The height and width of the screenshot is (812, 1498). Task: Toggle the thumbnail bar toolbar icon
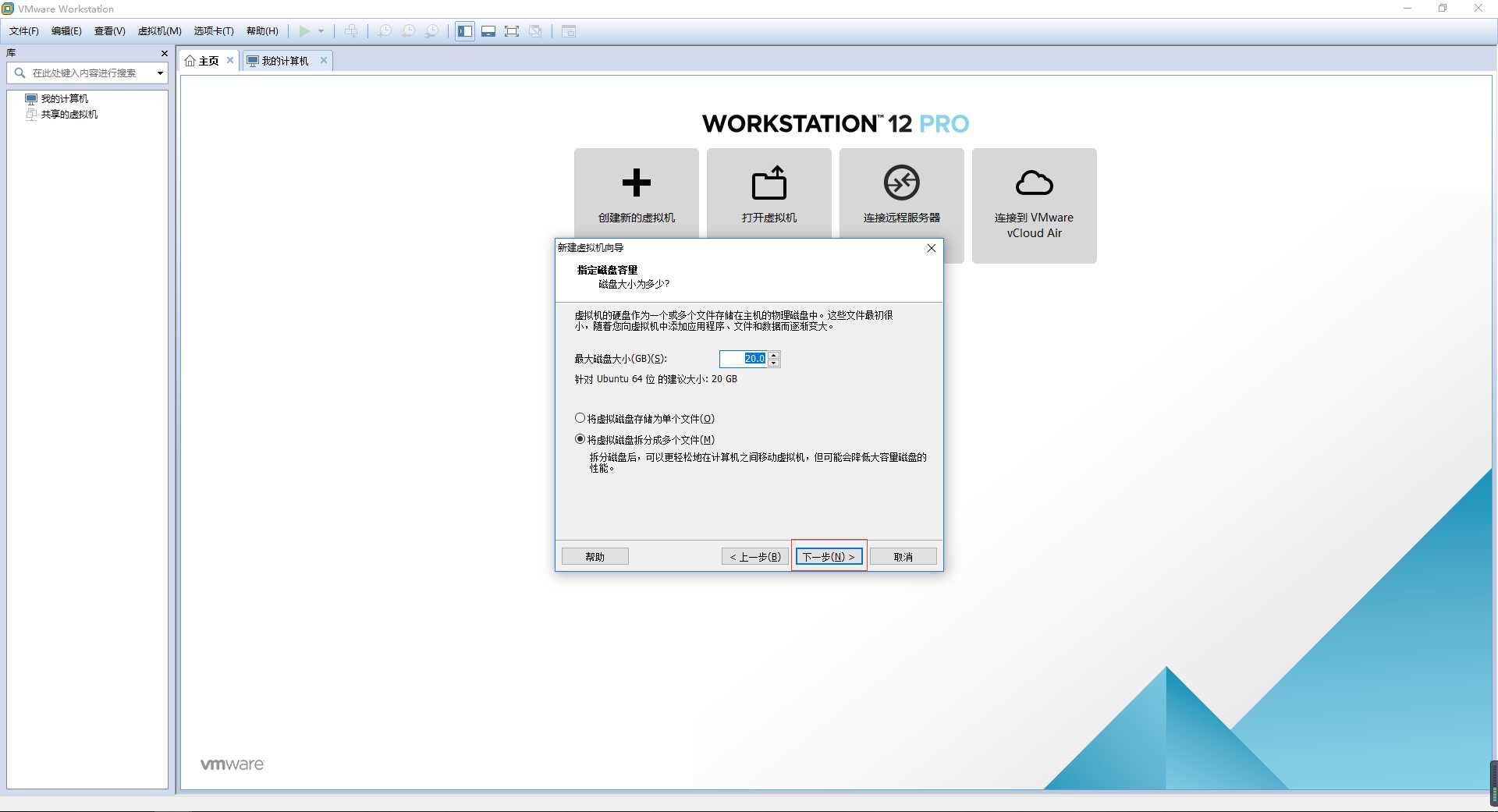tap(488, 31)
